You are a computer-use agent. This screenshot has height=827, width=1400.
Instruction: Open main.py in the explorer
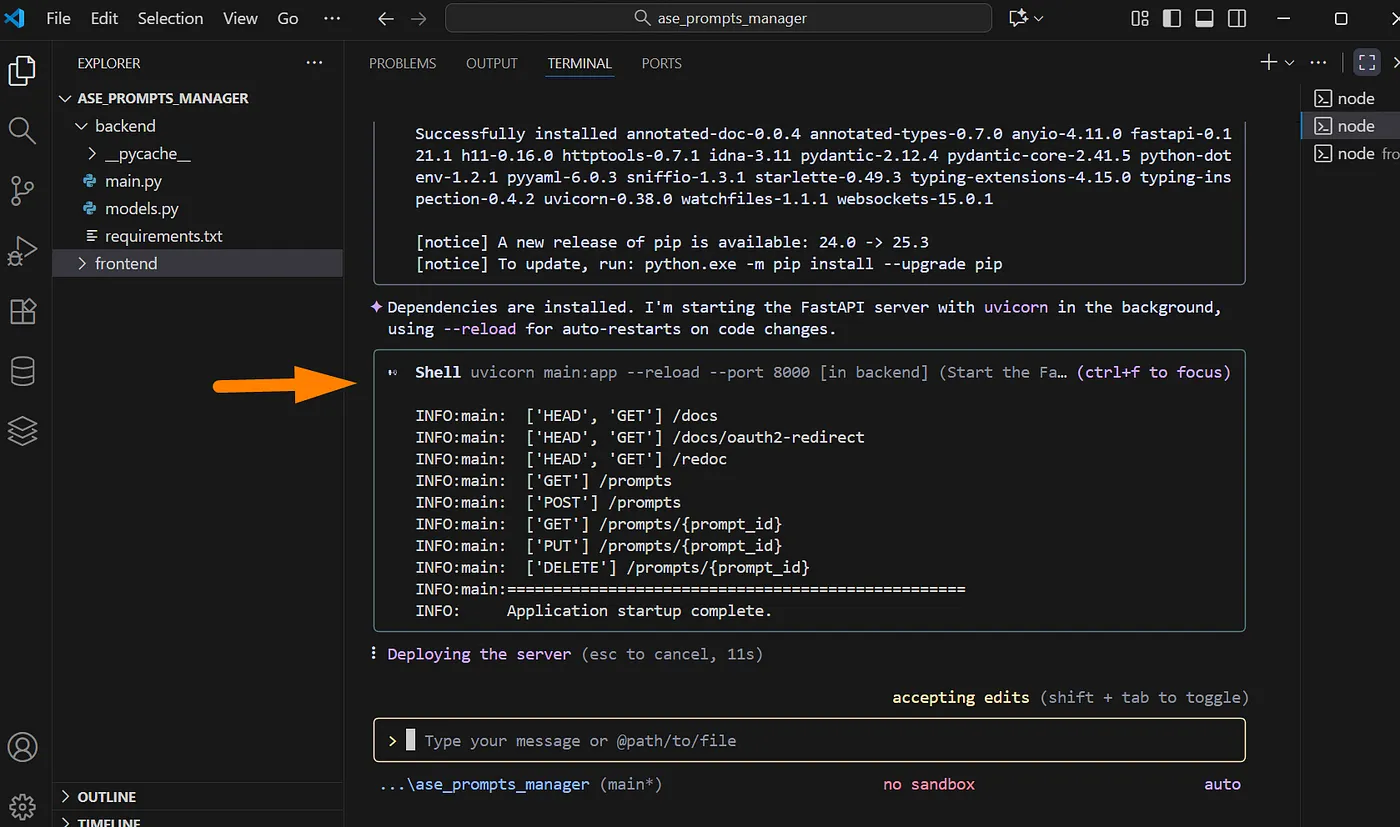pos(133,181)
